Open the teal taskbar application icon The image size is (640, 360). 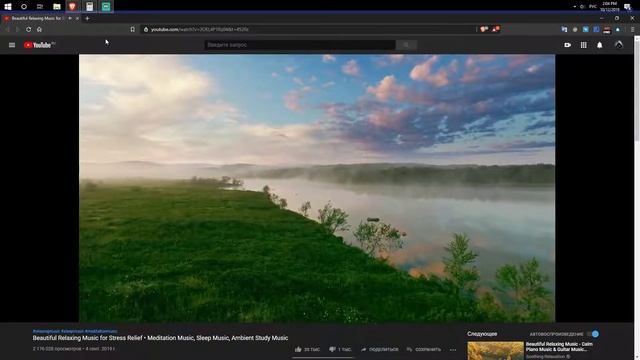tap(106, 6)
